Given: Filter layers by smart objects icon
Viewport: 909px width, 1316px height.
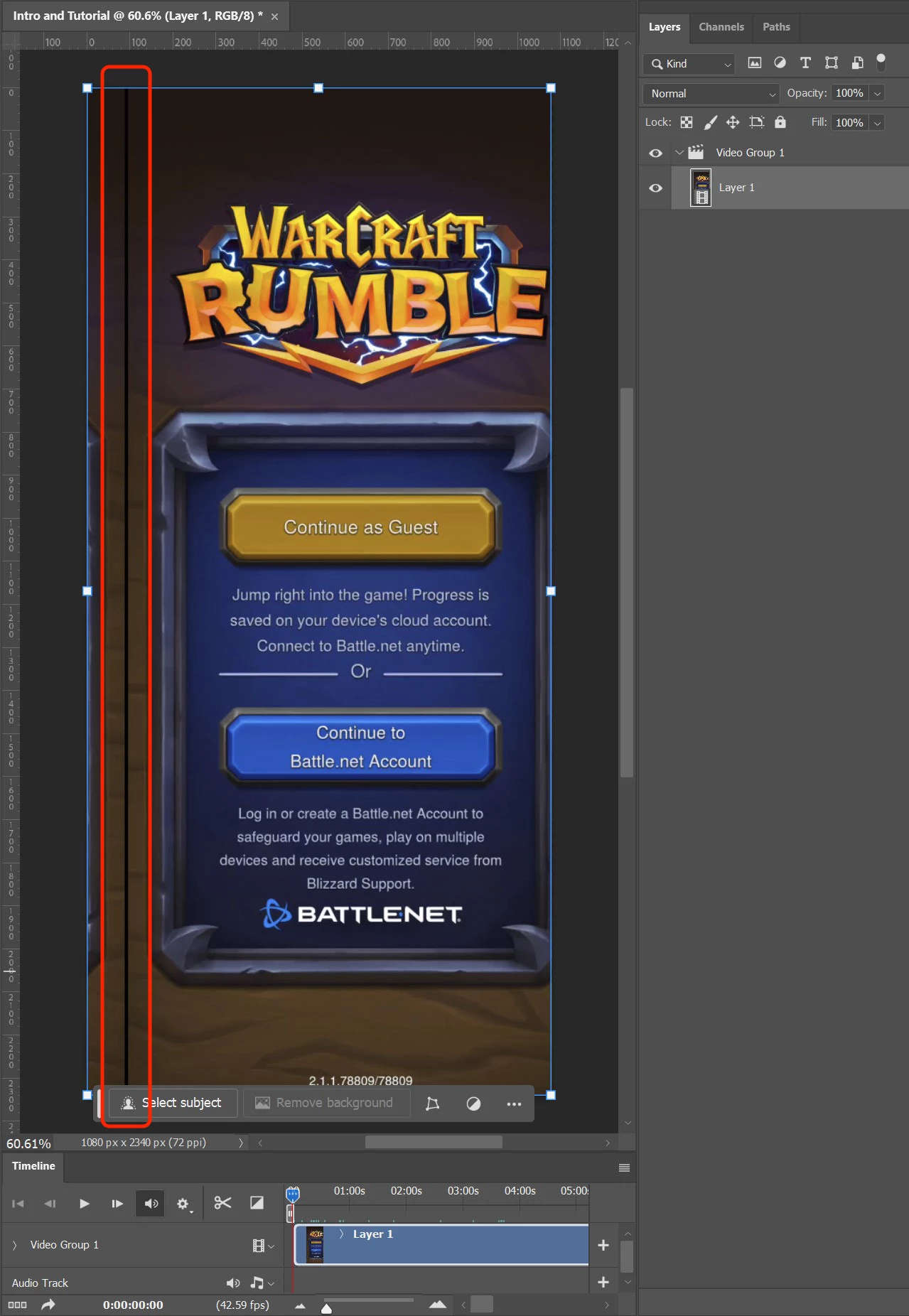Looking at the screenshot, I should (x=857, y=63).
